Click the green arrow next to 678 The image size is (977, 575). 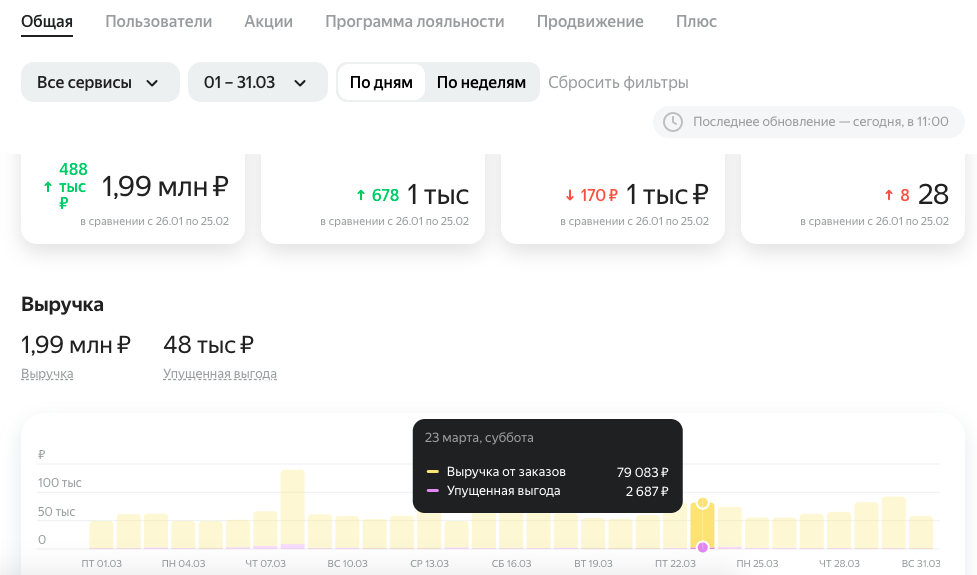click(360, 196)
